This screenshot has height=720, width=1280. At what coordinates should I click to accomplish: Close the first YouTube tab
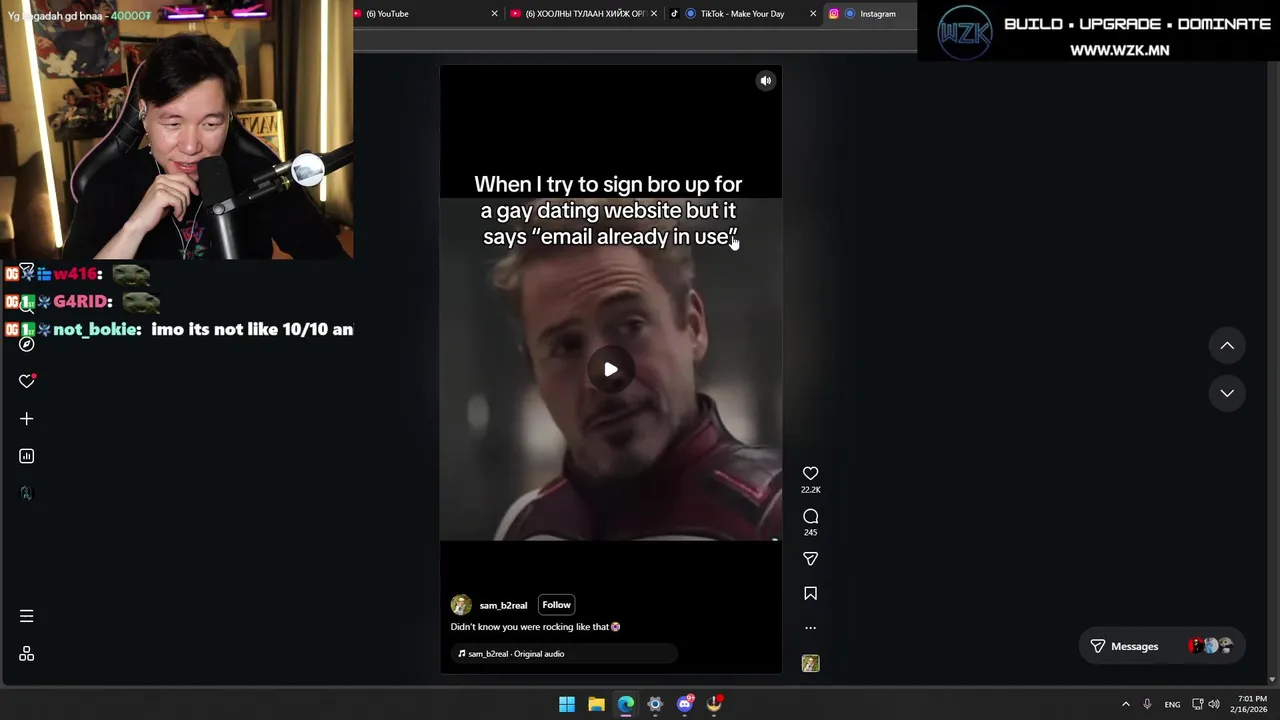click(x=494, y=14)
